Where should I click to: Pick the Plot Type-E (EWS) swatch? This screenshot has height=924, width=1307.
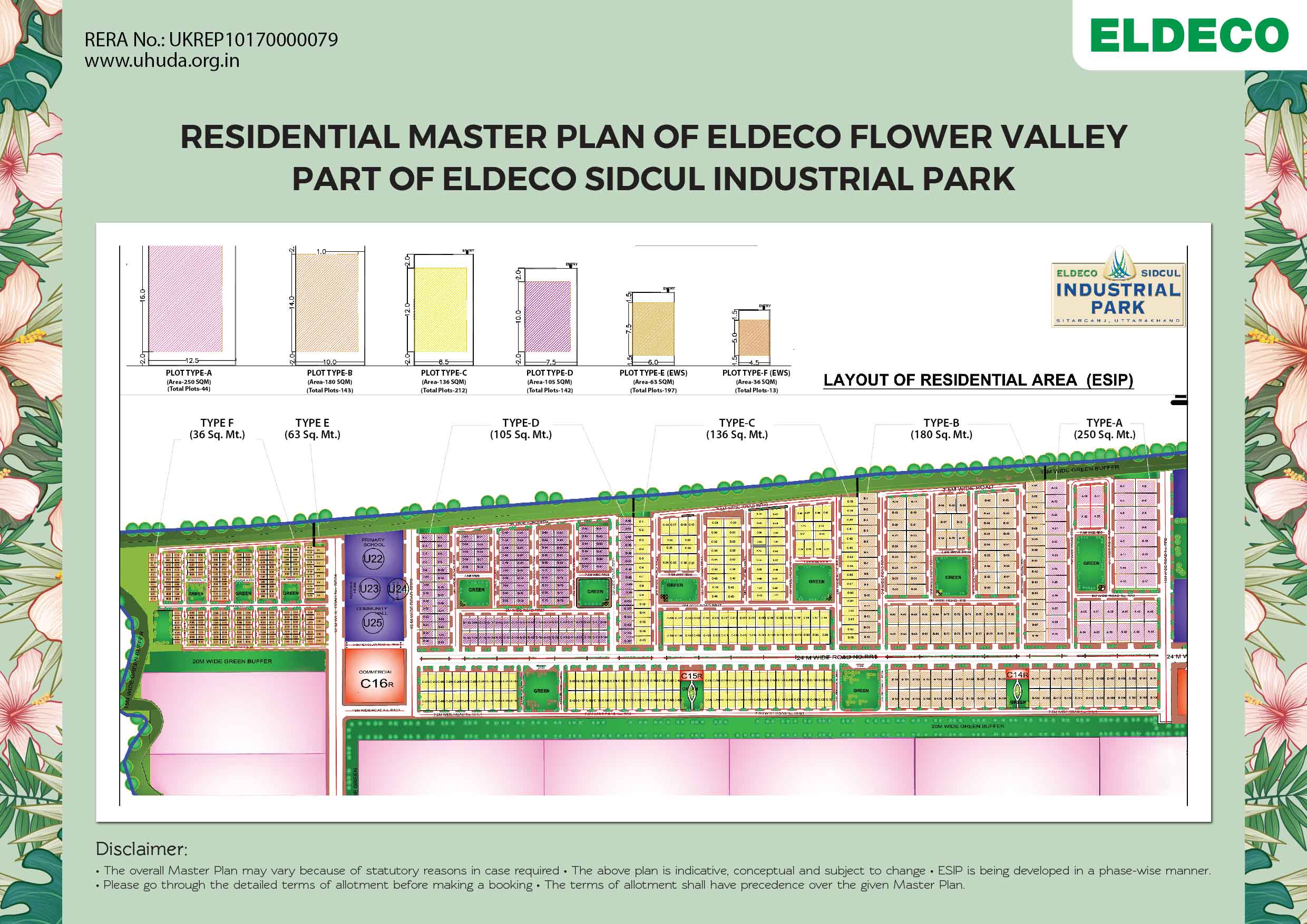653,329
